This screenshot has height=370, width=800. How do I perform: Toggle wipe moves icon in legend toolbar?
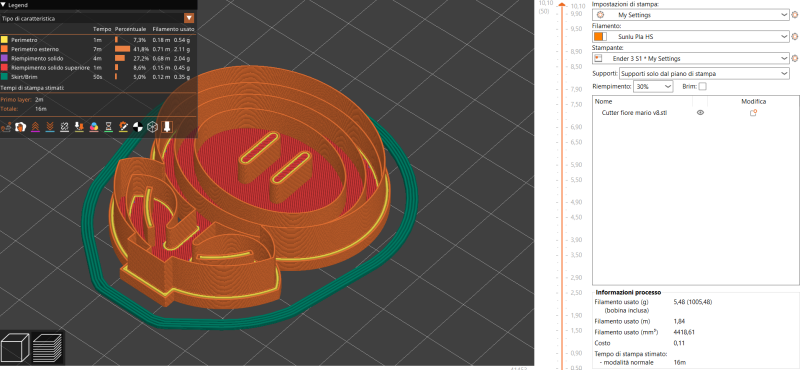[x=21, y=127]
